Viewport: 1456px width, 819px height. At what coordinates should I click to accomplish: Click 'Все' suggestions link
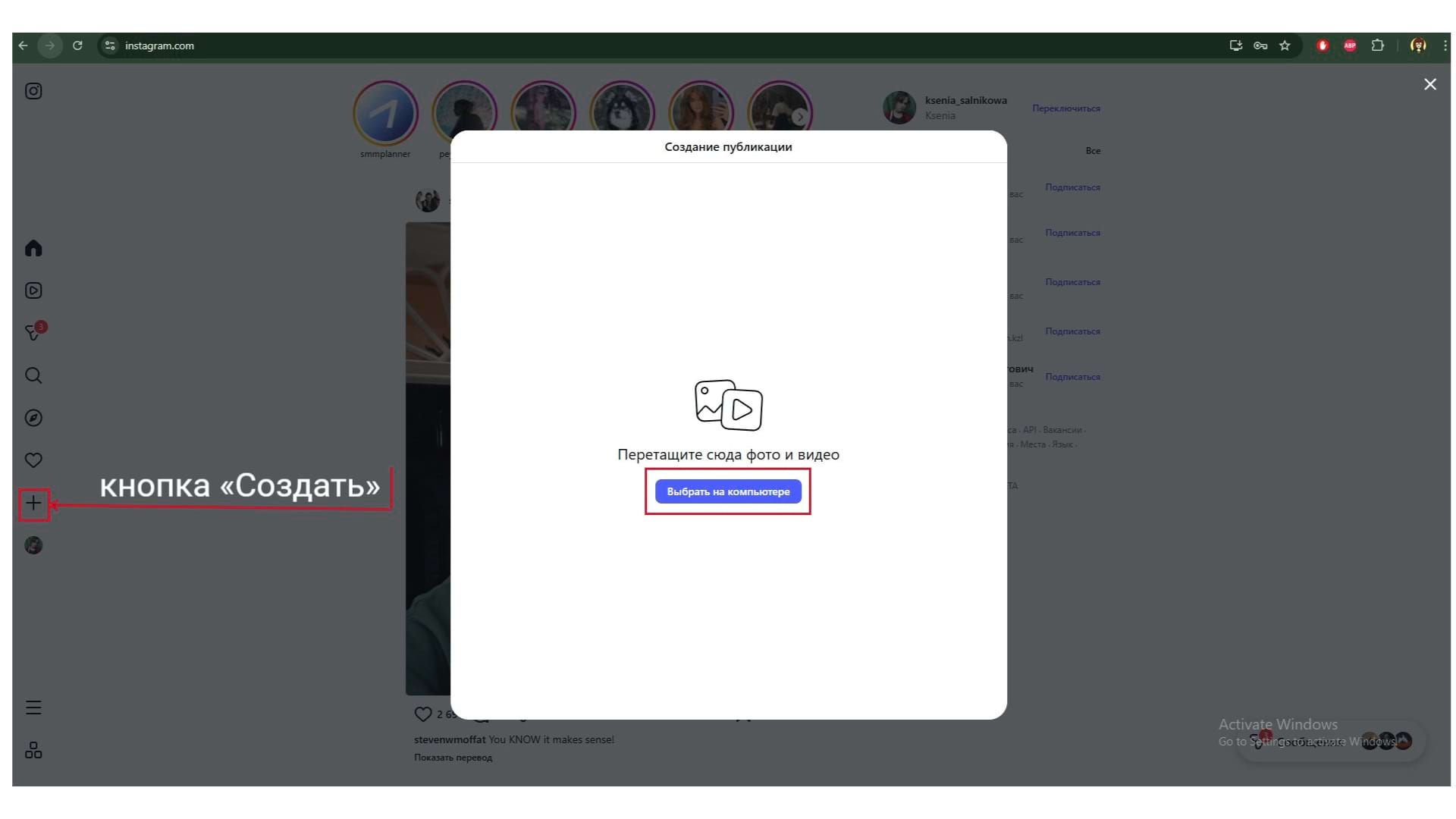(x=1092, y=151)
